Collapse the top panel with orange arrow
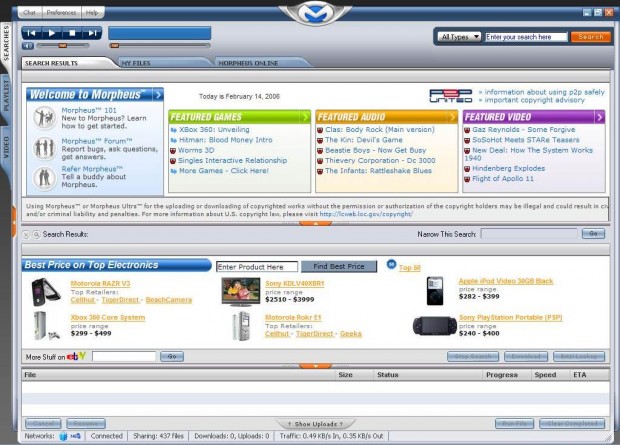This screenshot has width=620, height=445. (315, 223)
